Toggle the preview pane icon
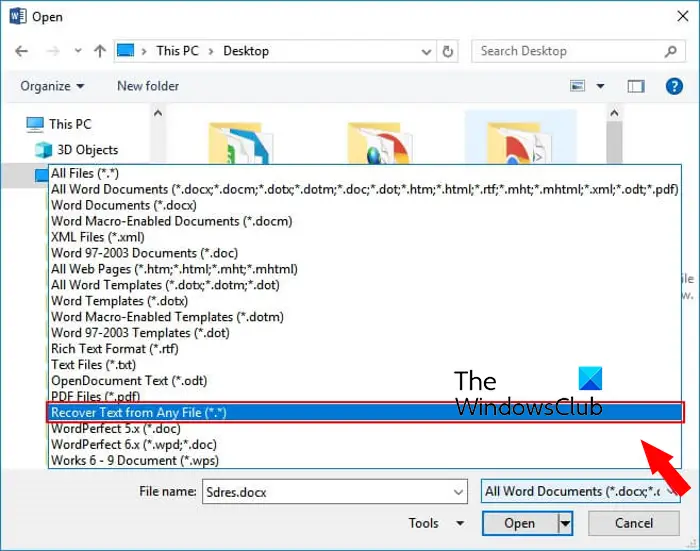 [636, 86]
